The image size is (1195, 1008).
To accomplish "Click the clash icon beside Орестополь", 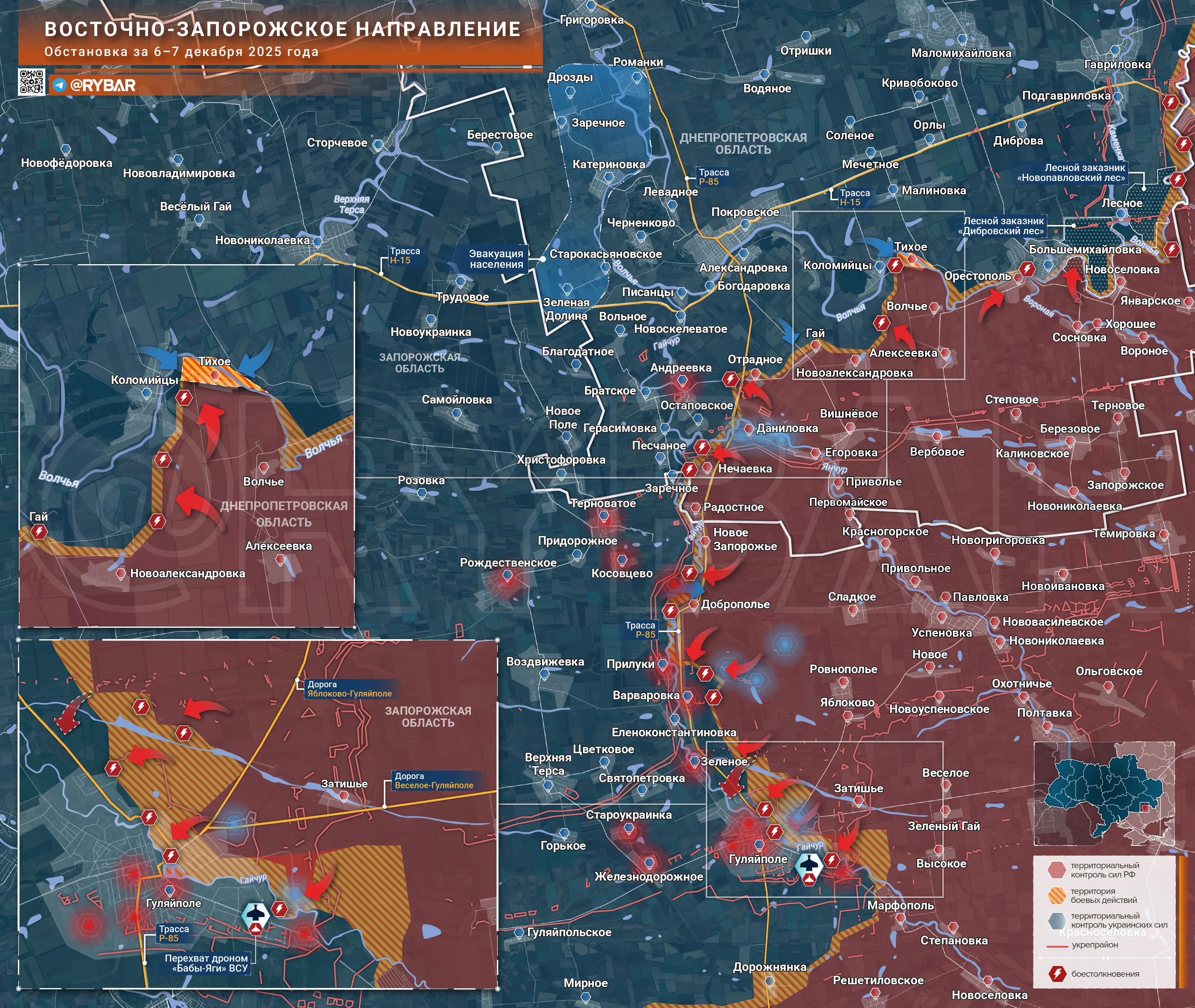I will coord(1027,269).
